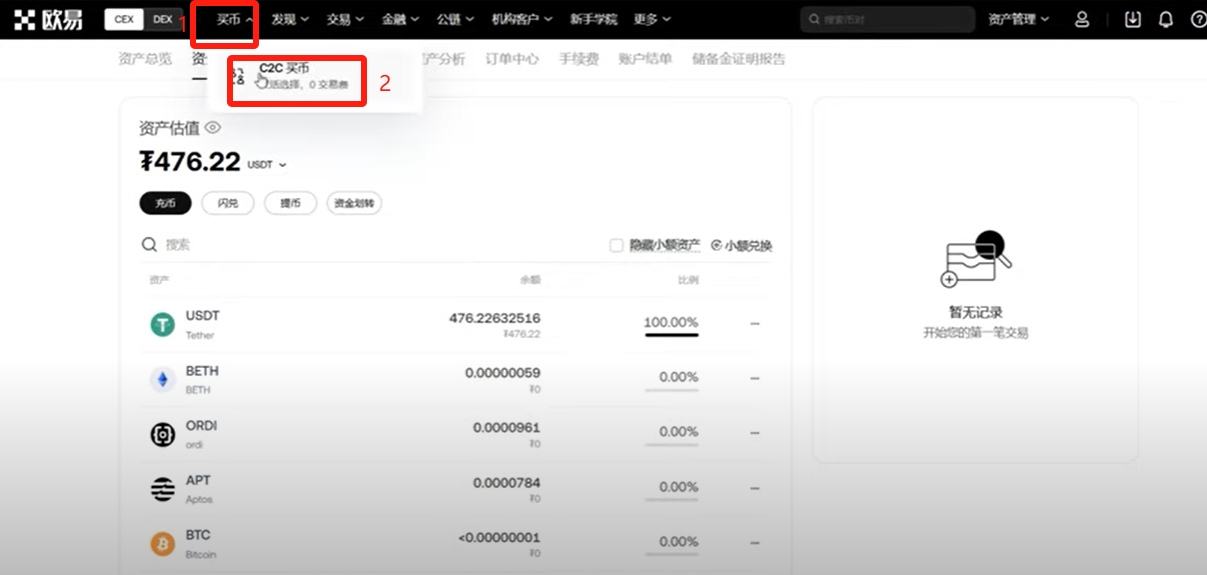Viewport: 1207px width, 575px height.
Task: Expand the 机构客户 dropdown menu
Action: [522, 19]
